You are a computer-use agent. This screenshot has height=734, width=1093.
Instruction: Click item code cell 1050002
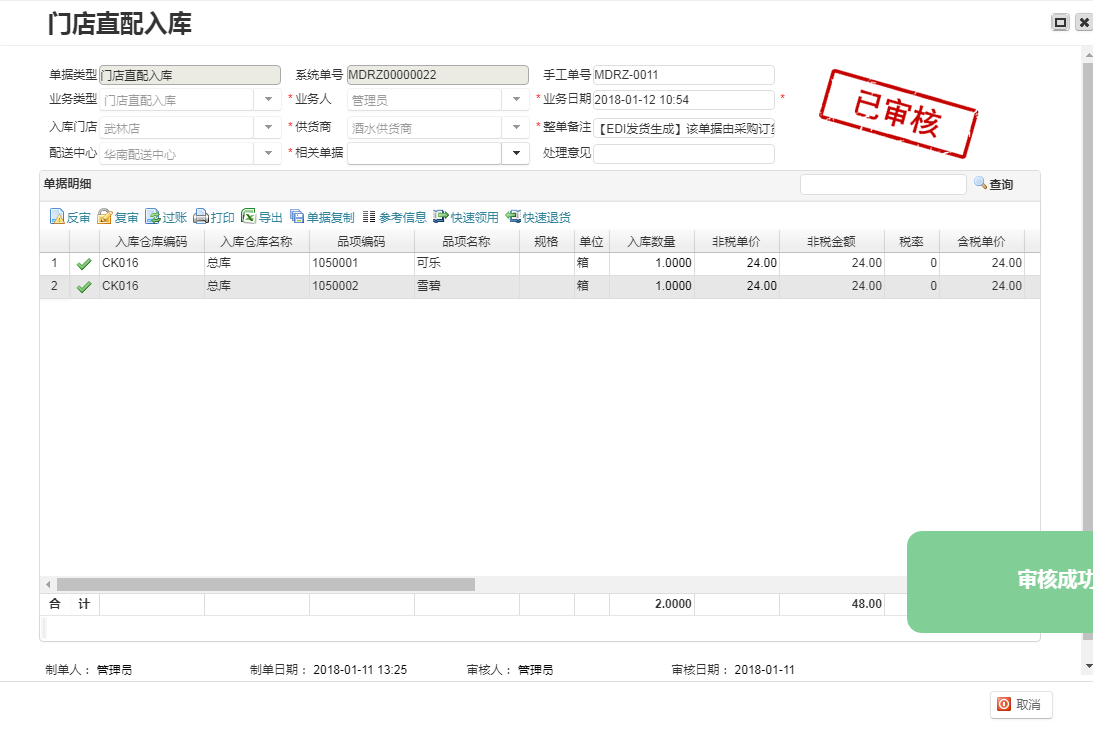361,286
